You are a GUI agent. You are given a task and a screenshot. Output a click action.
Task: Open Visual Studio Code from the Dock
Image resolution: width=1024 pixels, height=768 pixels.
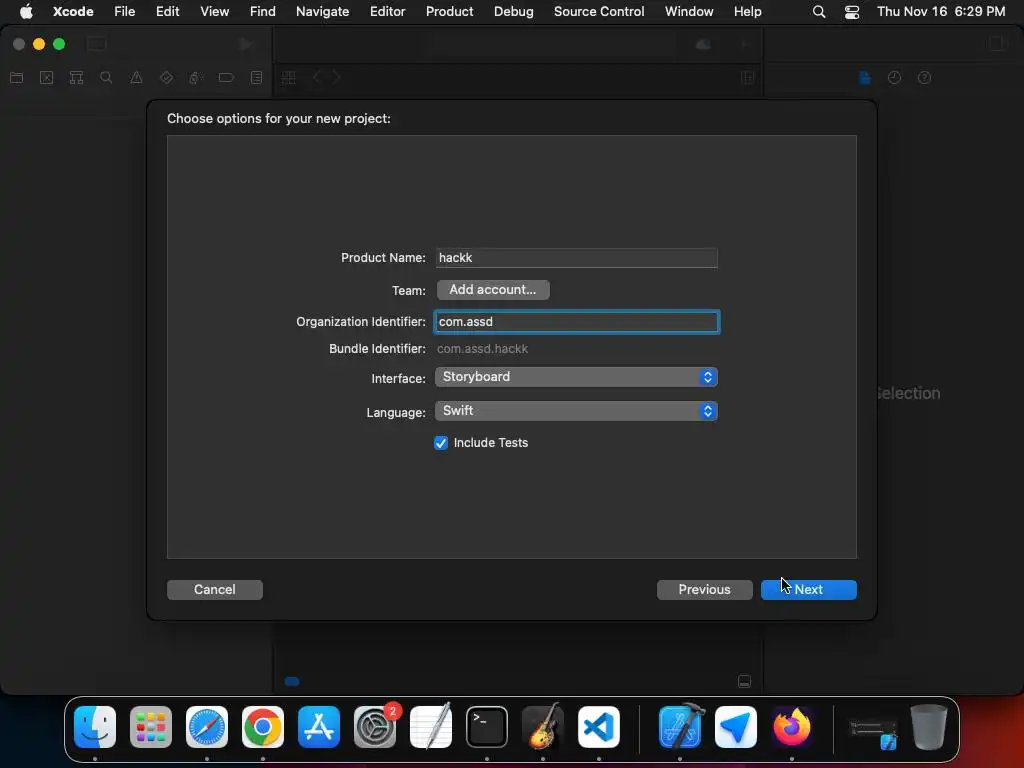(599, 727)
